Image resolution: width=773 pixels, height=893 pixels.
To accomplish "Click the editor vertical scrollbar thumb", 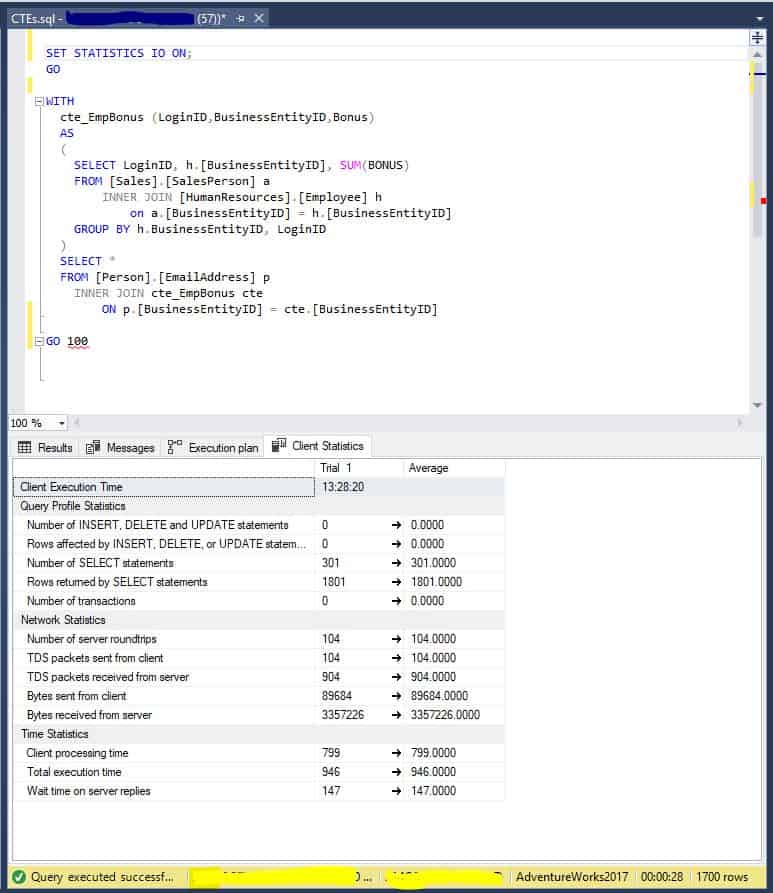I will [x=757, y=148].
